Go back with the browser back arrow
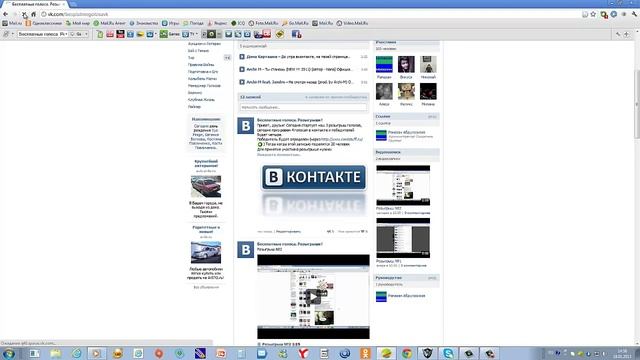The width and height of the screenshot is (640, 360). 6,14
